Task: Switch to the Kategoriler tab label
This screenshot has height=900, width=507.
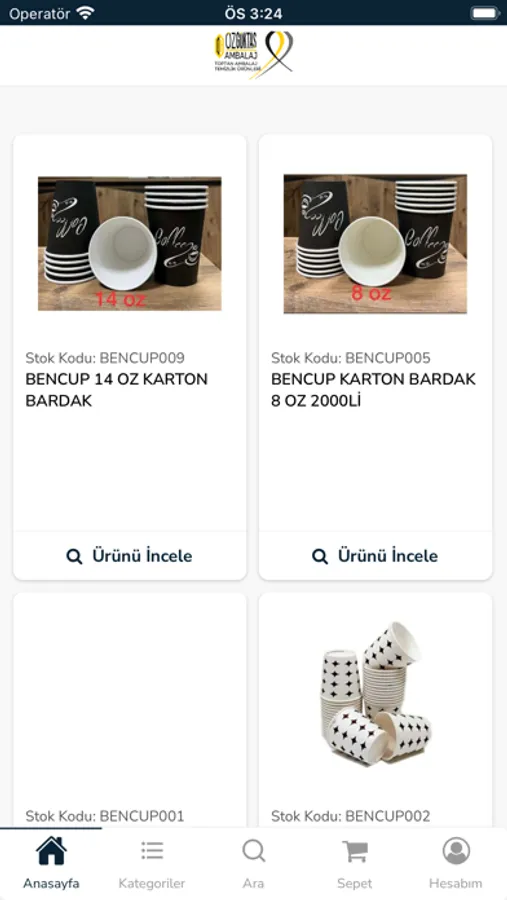Action: tap(152, 883)
